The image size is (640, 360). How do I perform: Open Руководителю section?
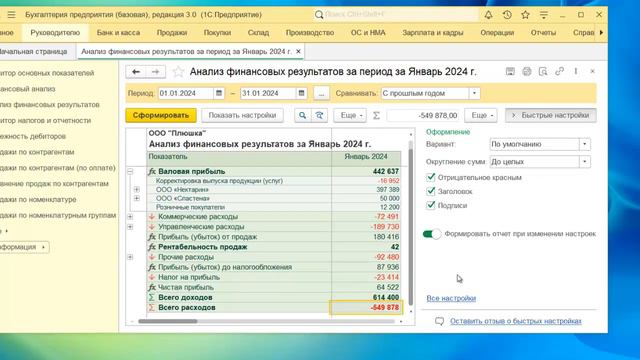(x=55, y=33)
